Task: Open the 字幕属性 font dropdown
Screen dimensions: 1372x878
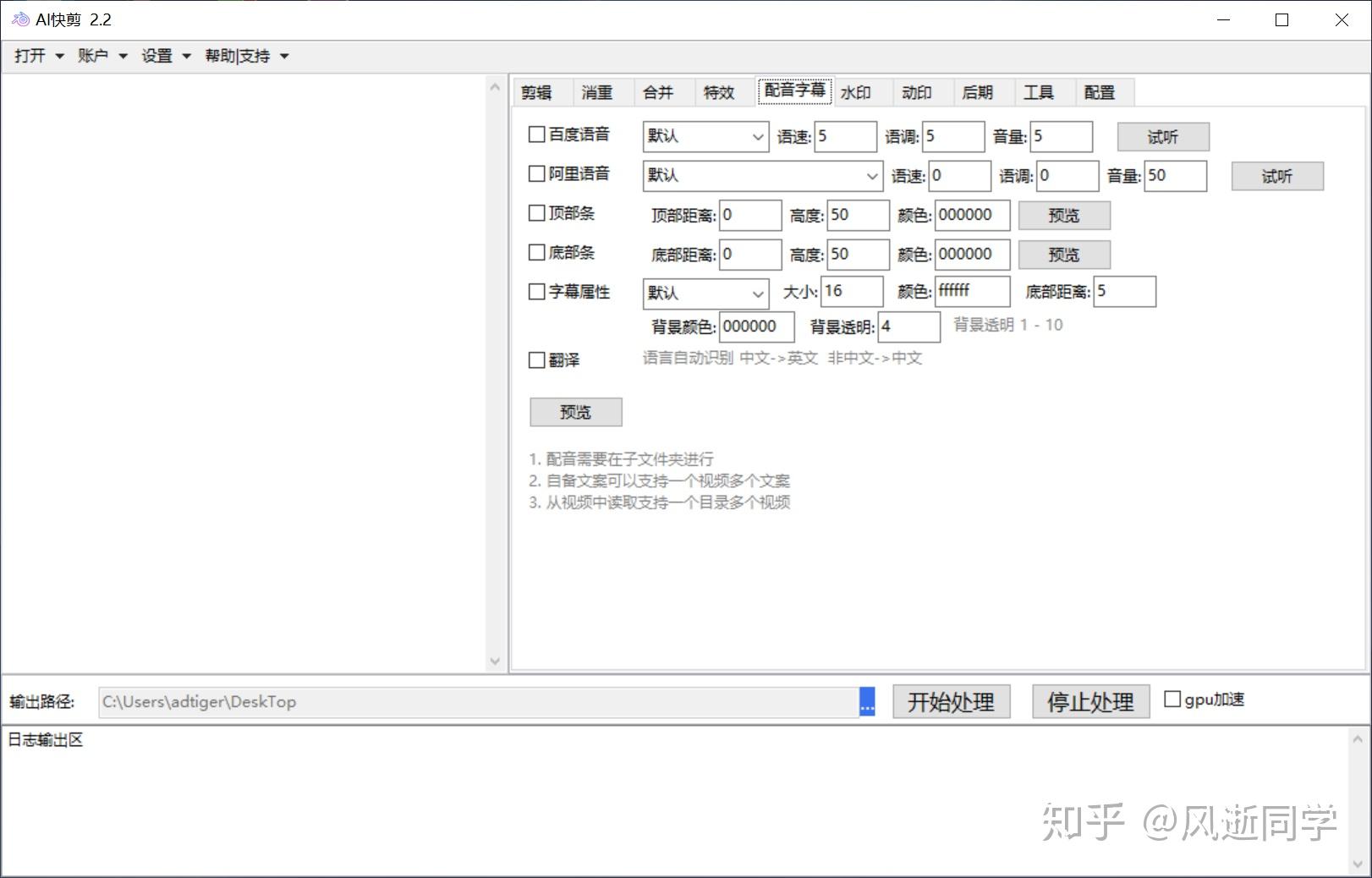Action: 705,294
